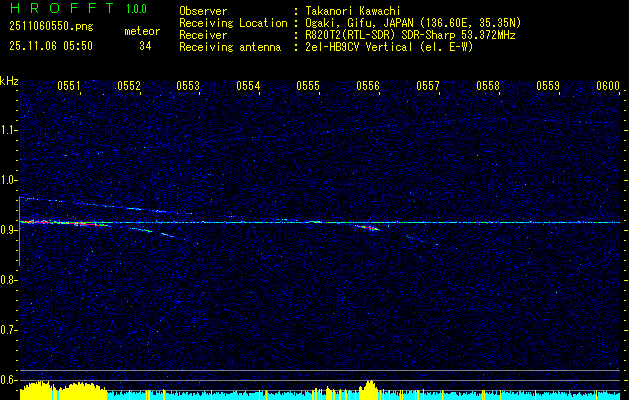This screenshot has height=400, width=629.
Task: Click the 0556 time marker
Action: click(x=368, y=86)
